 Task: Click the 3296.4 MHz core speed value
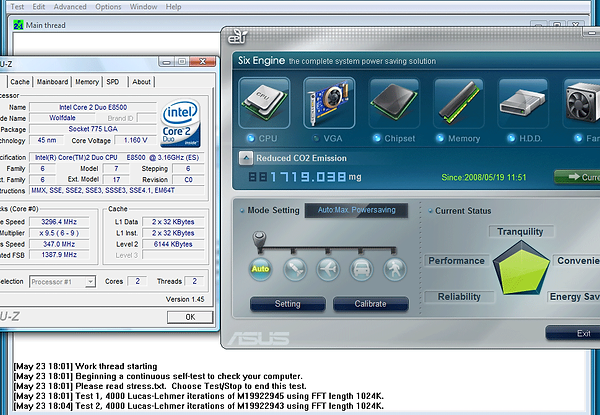click(59, 222)
